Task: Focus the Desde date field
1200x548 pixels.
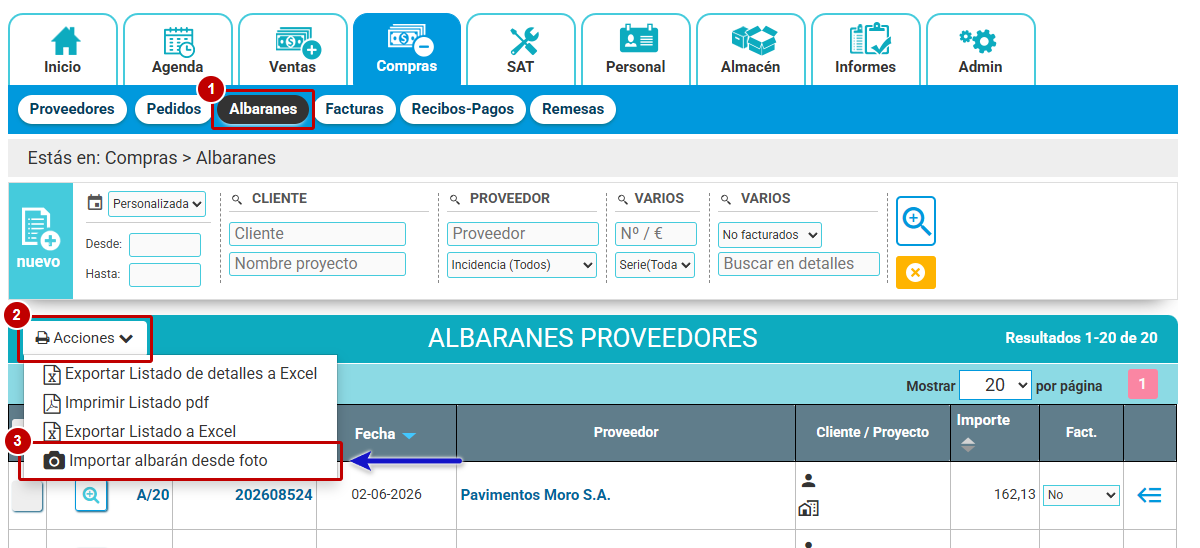Action: 165,244
